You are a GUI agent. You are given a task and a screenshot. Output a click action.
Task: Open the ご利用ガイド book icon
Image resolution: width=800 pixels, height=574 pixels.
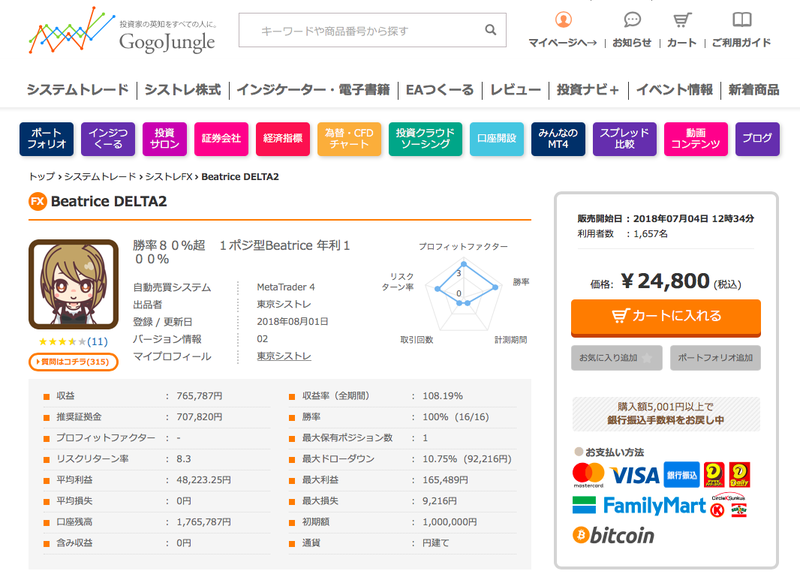click(x=742, y=19)
